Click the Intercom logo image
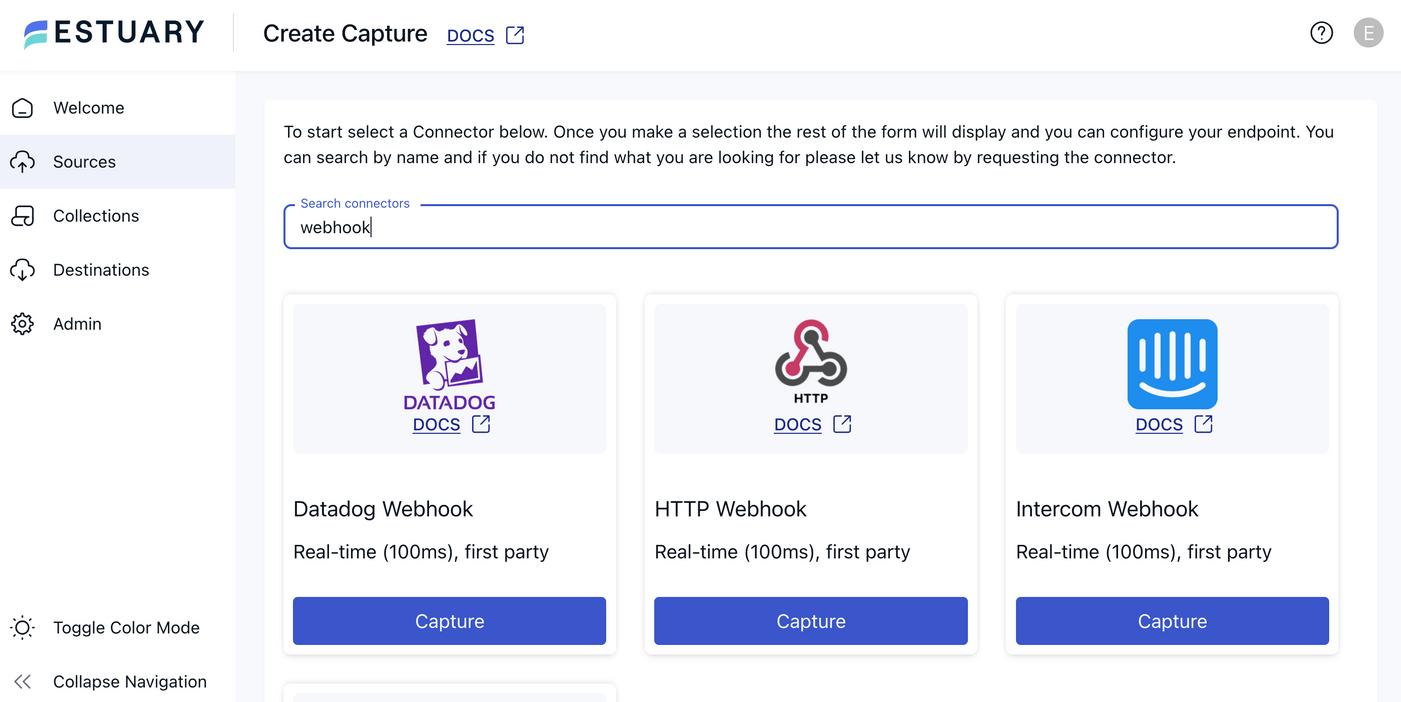Viewport: 1401px width, 702px height. coord(1172,364)
